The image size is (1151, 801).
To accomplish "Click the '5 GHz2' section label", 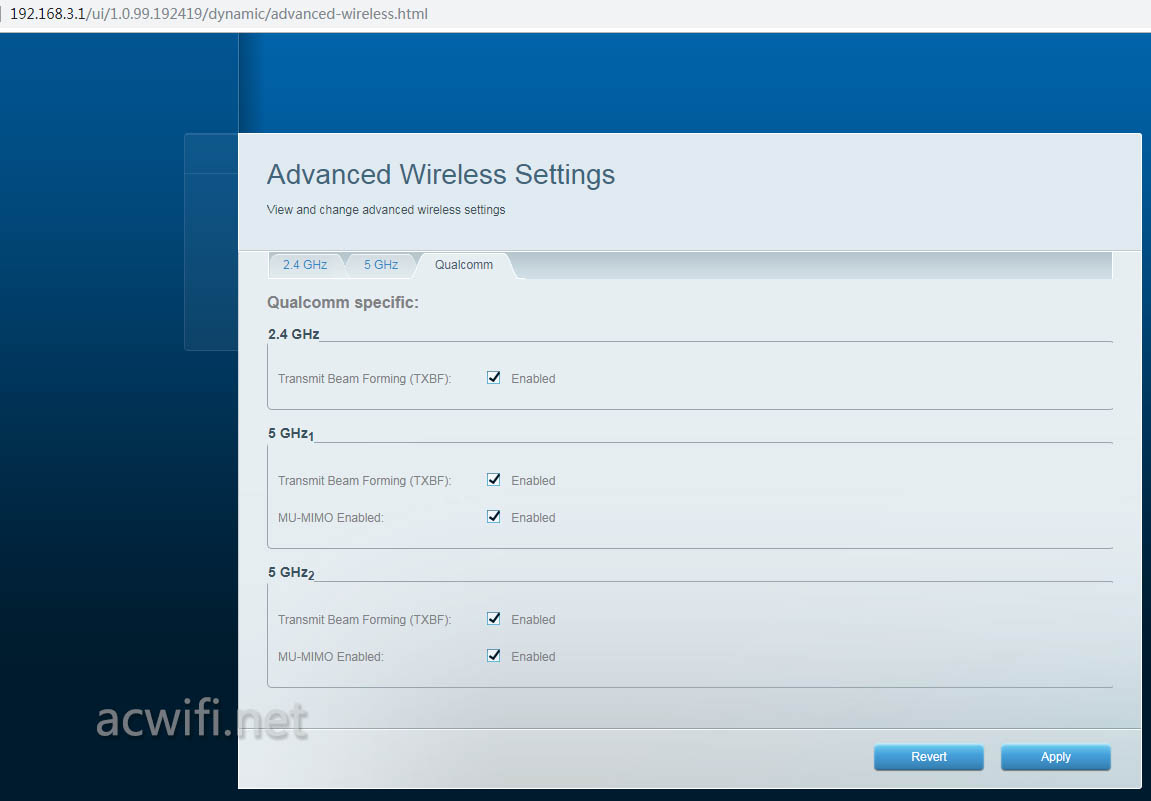I will coord(291,573).
